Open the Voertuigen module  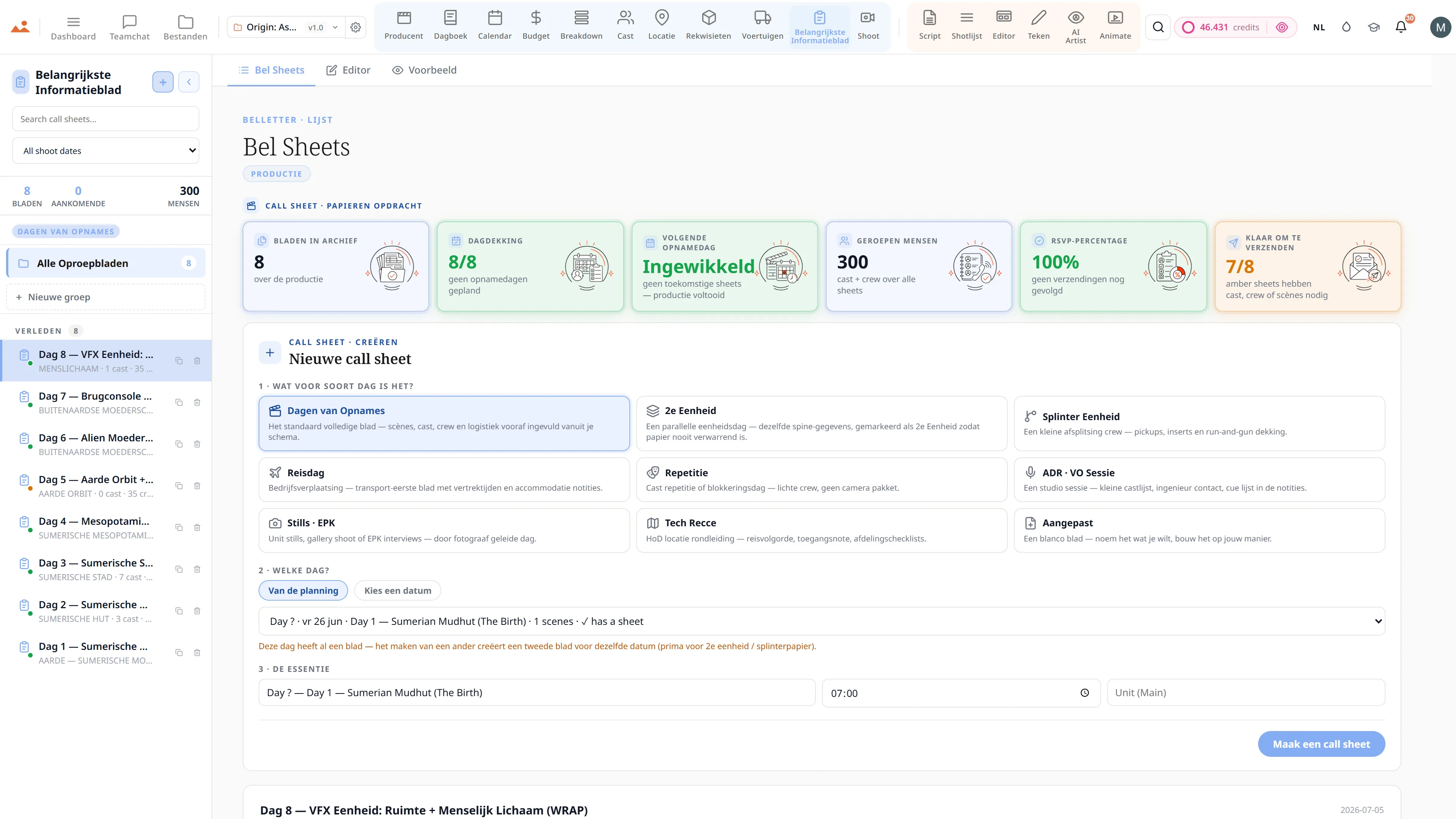762,26
